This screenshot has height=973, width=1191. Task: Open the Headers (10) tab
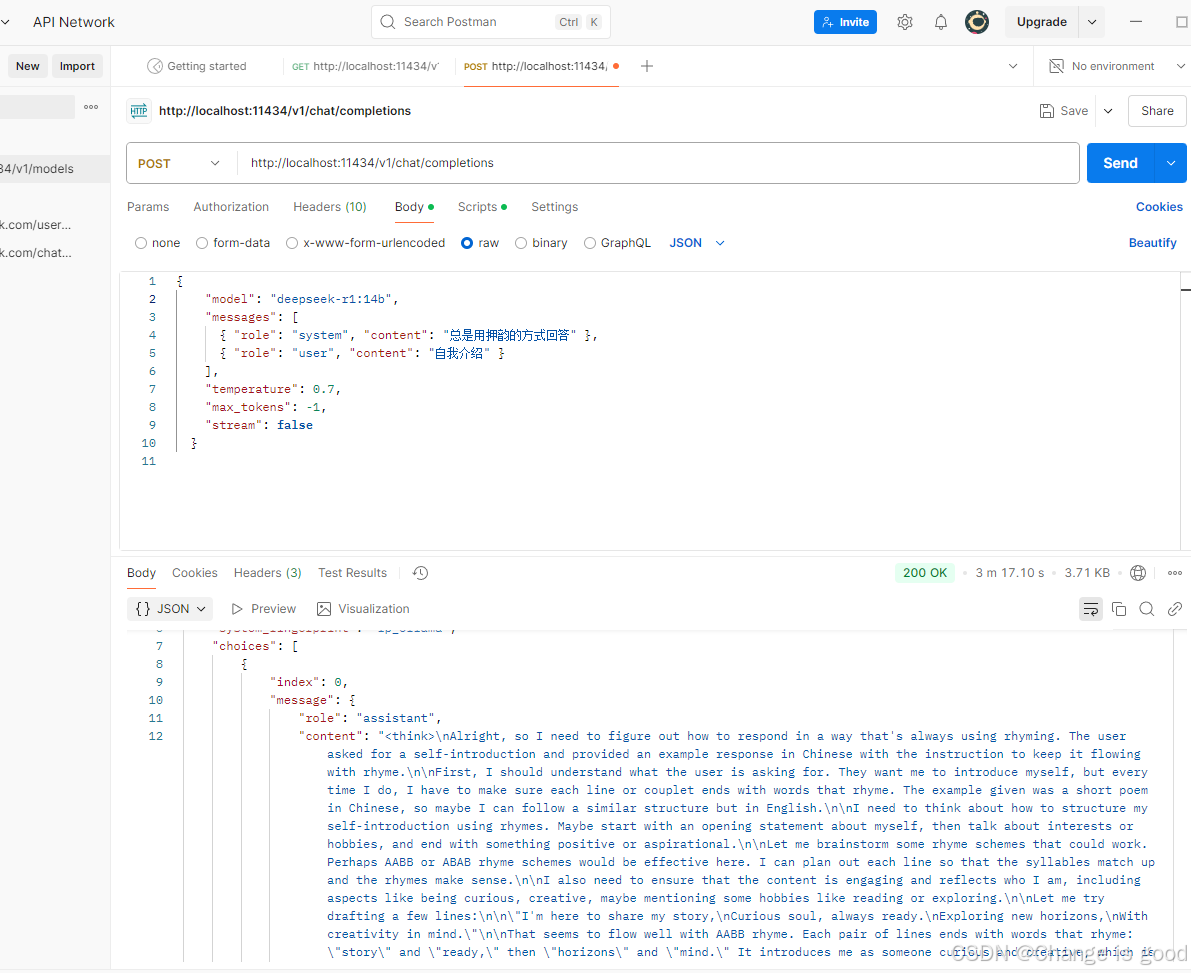(x=330, y=207)
